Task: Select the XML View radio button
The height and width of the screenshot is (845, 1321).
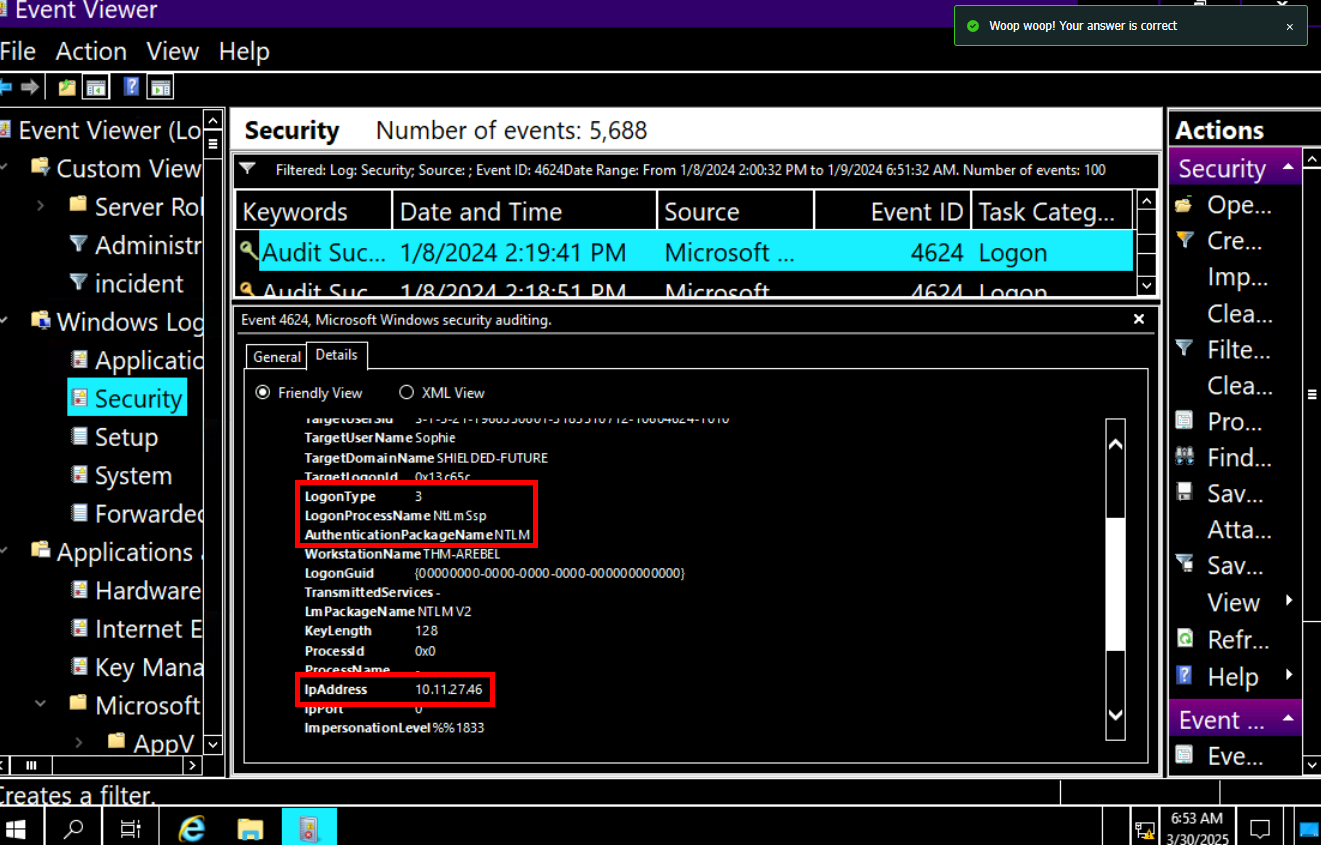Action: click(406, 393)
